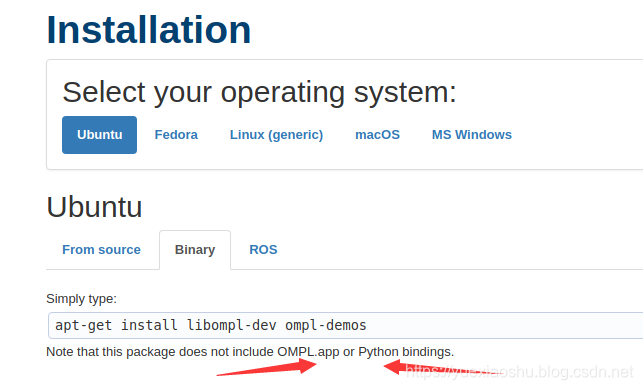Choose Fedora operating system
643x390 pixels.
(176, 135)
